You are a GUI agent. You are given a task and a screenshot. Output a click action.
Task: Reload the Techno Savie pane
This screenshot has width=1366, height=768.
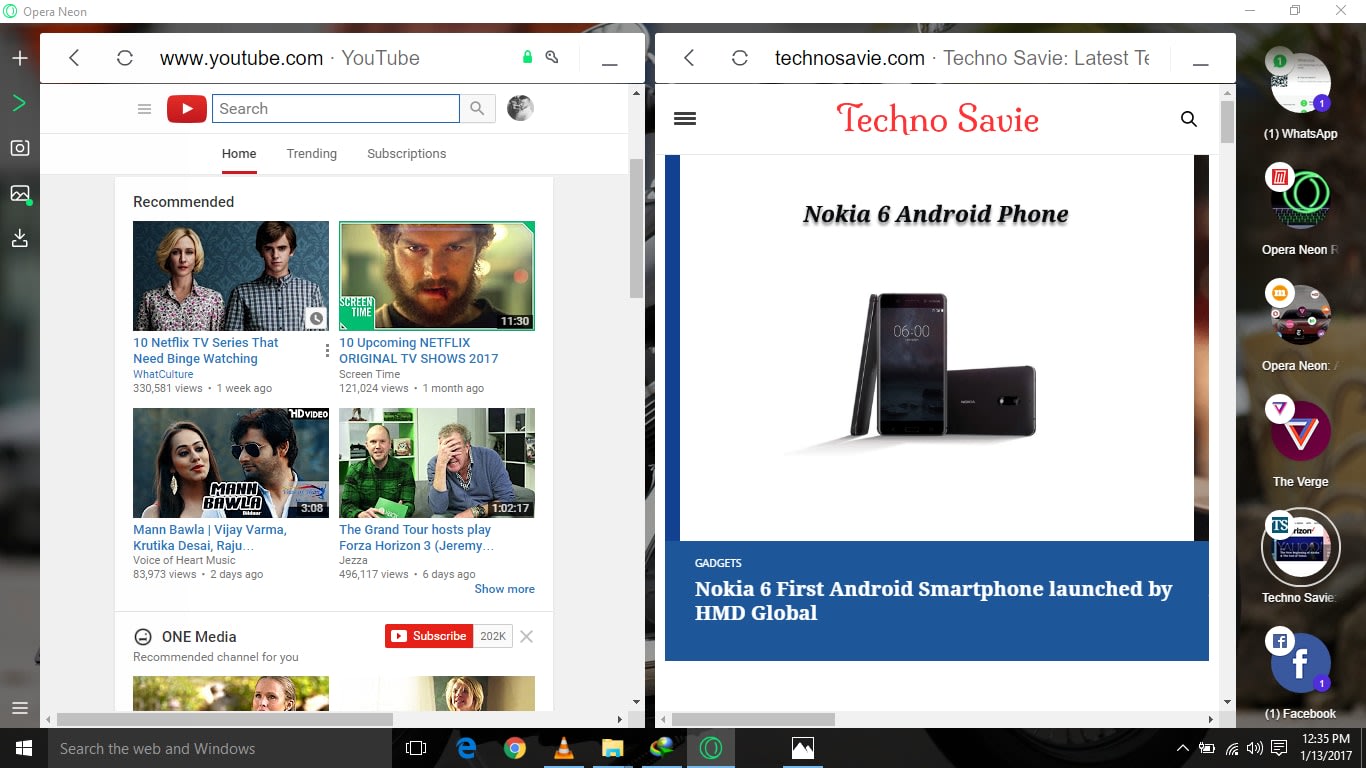(x=740, y=58)
